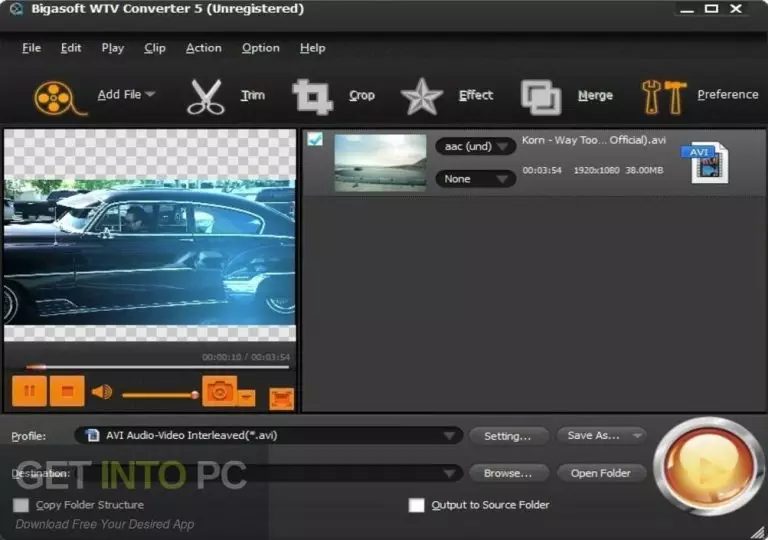
Task: Seek on the video progress bar
Action: [x=158, y=367]
